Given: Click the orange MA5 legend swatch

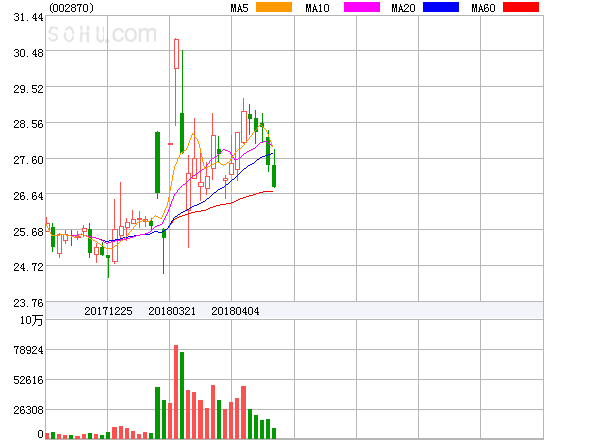Looking at the screenshot, I should pos(274,7).
